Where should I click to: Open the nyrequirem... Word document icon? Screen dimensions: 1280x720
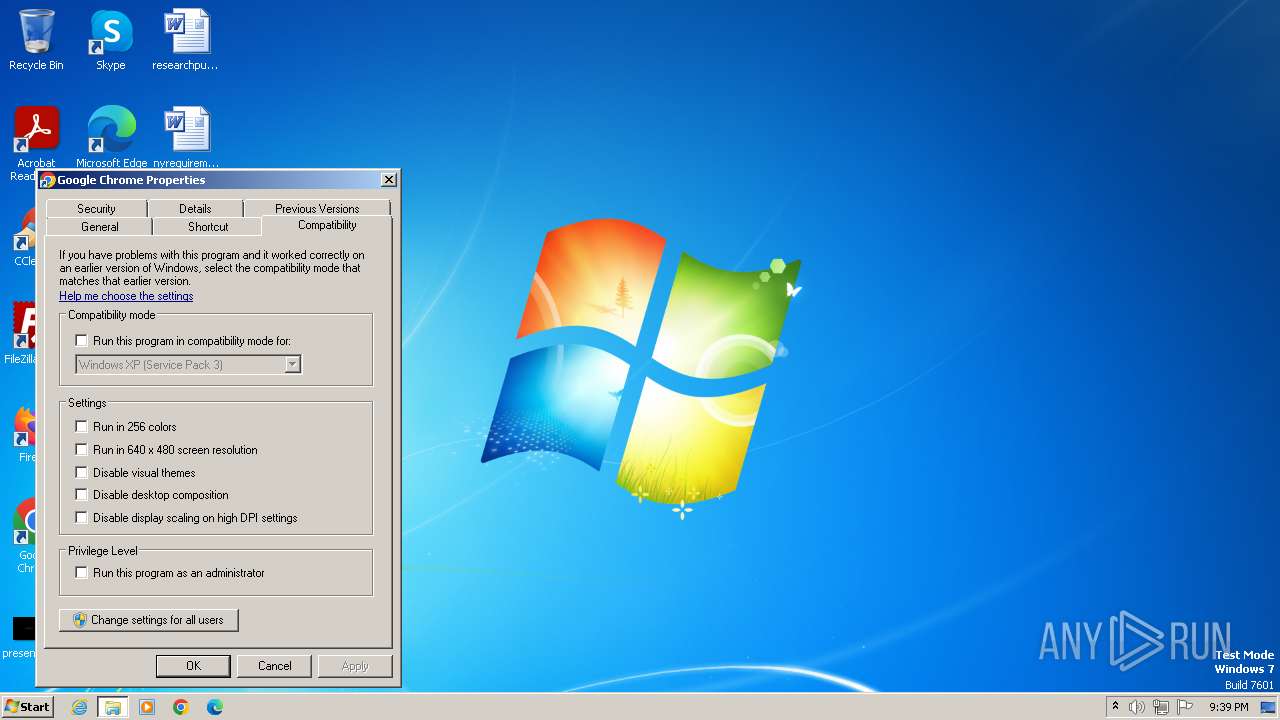(186, 138)
